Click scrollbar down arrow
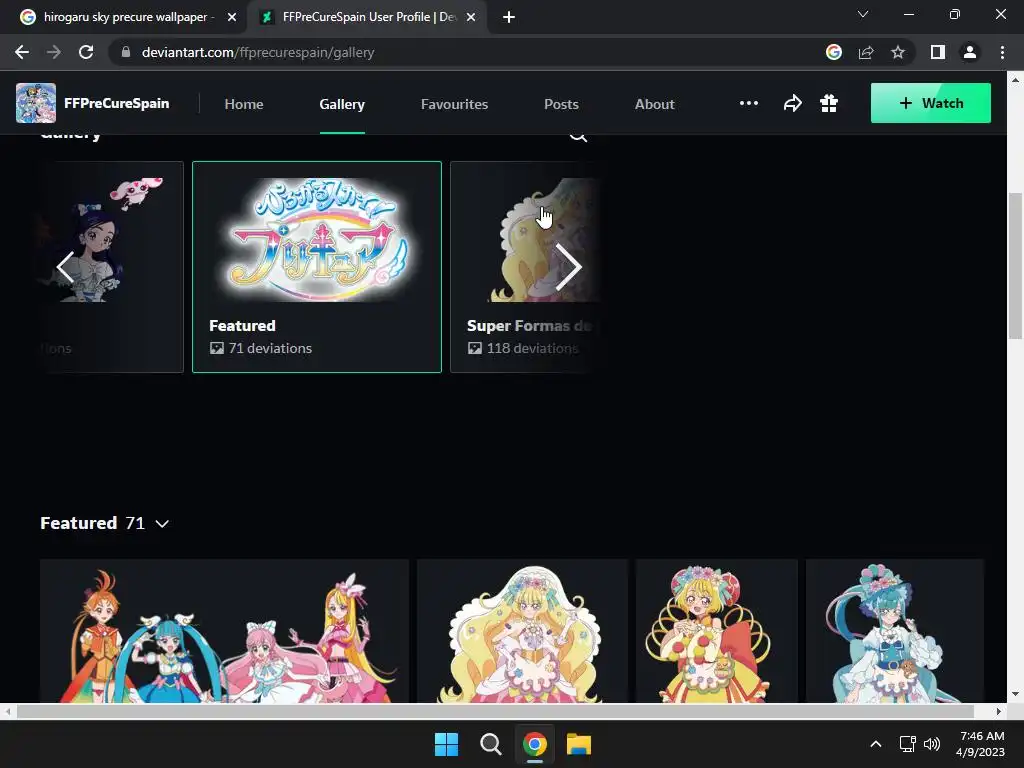1024x768 pixels. [1016, 694]
